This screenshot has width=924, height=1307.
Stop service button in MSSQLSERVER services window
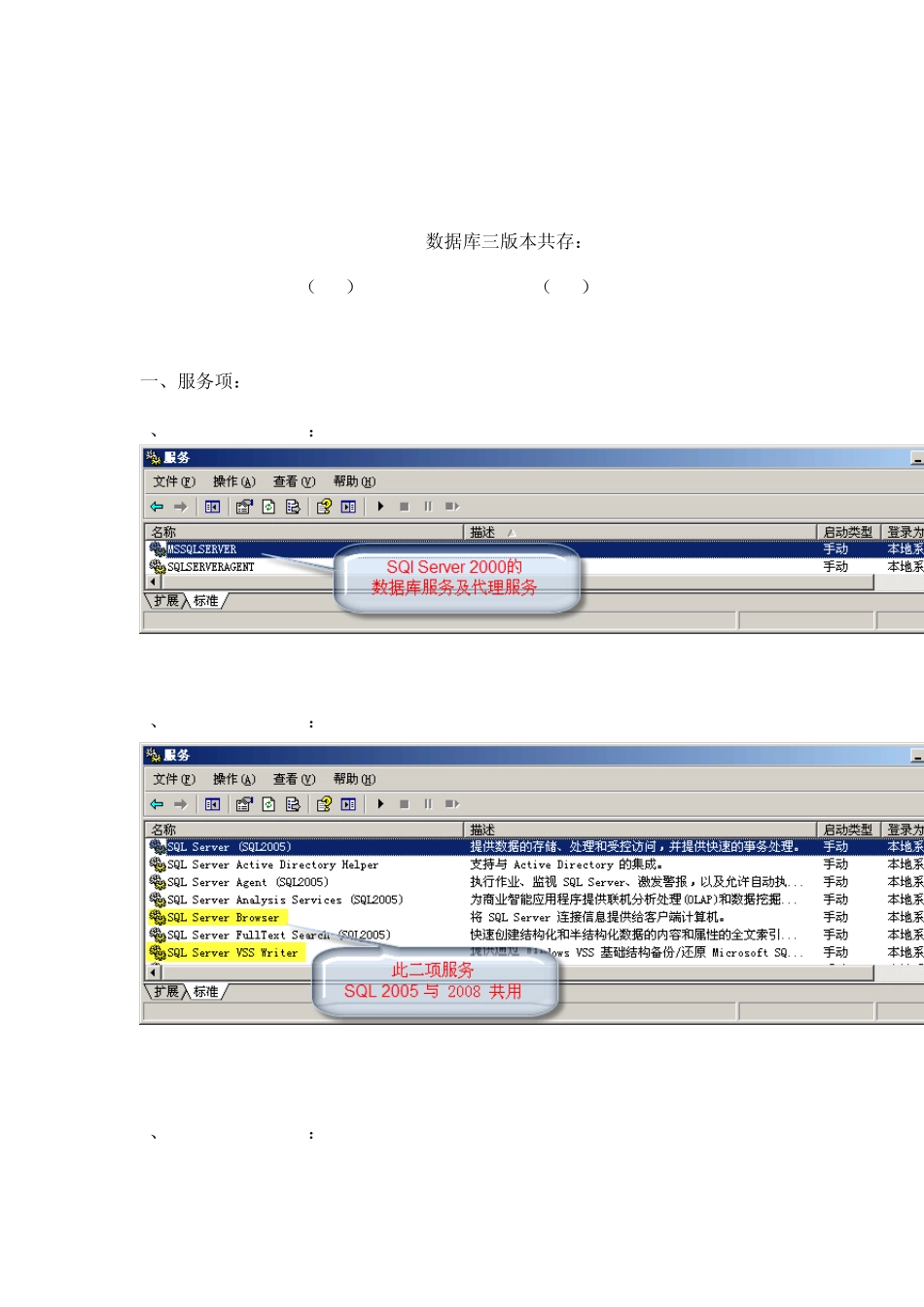point(404,507)
